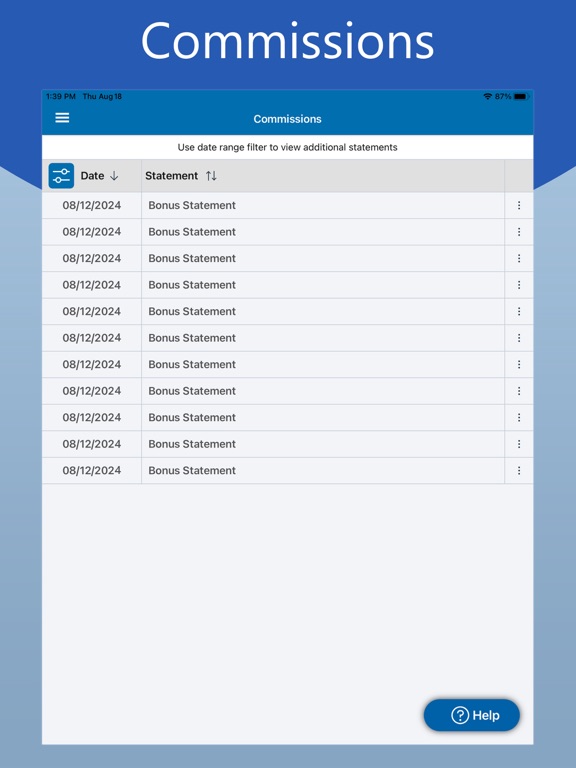Image resolution: width=576 pixels, height=768 pixels.
Task: Open more options for ninth Bonus Statement row
Action: [519, 417]
